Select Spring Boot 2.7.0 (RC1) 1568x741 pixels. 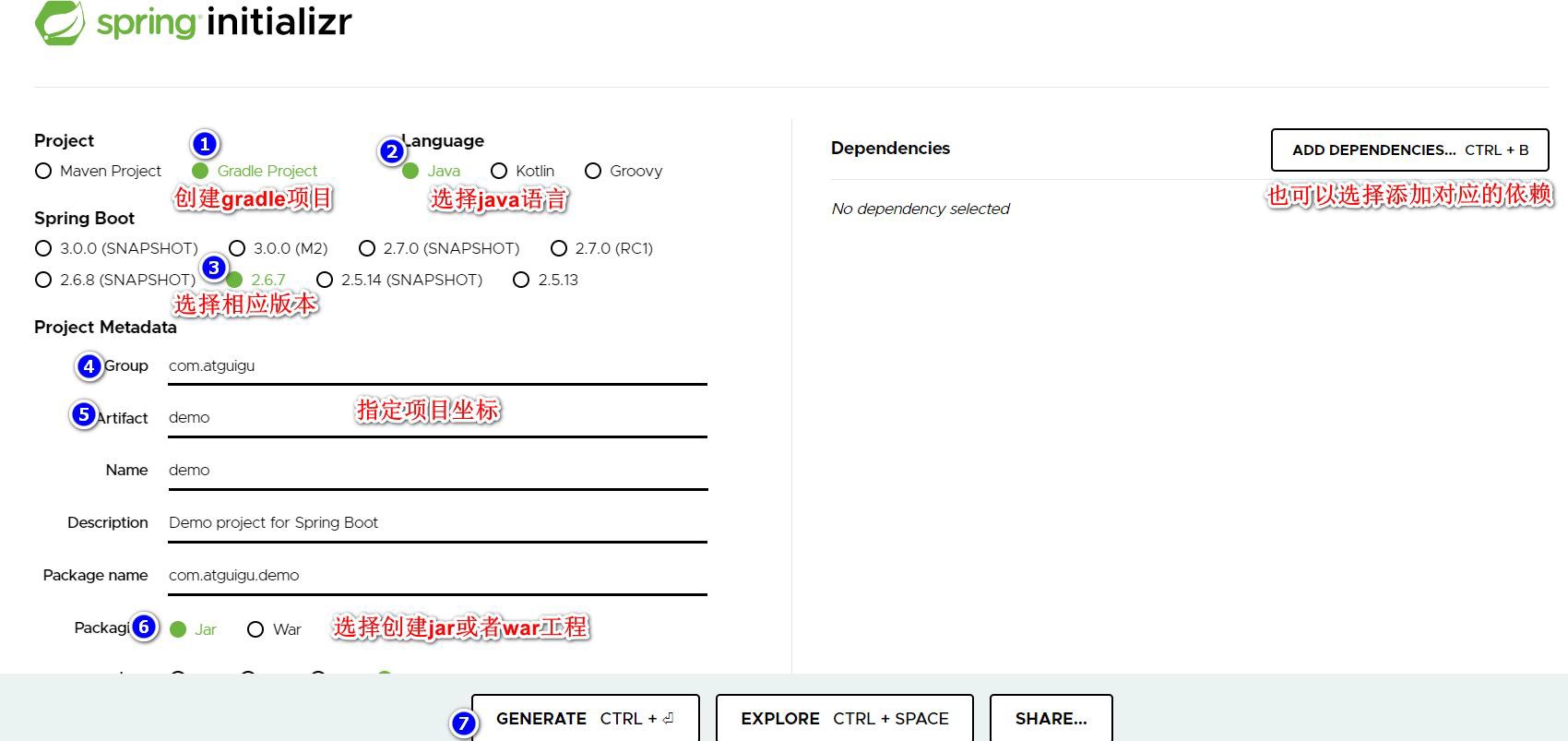click(x=601, y=248)
